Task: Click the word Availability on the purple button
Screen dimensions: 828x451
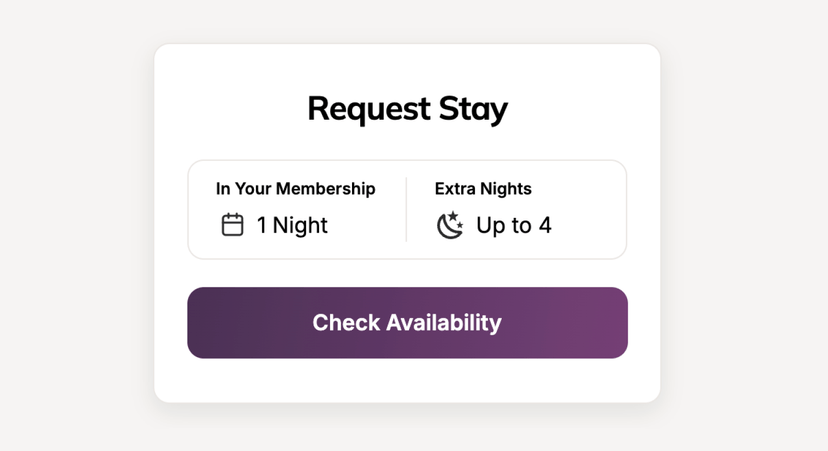Action: pyautogui.click(x=444, y=323)
